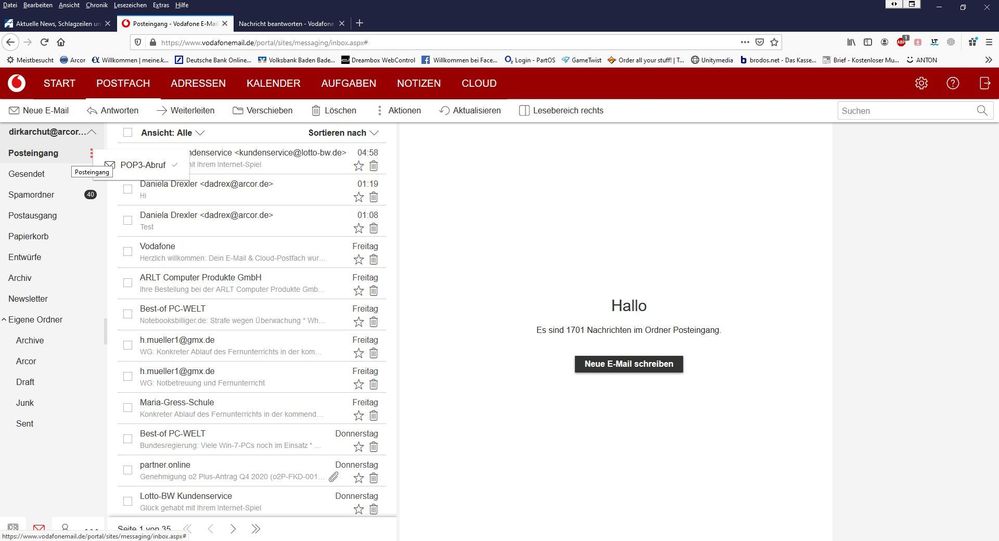This screenshot has width=999, height=541.
Task: Delete the Vodafone welcome message
Action: coord(373,259)
